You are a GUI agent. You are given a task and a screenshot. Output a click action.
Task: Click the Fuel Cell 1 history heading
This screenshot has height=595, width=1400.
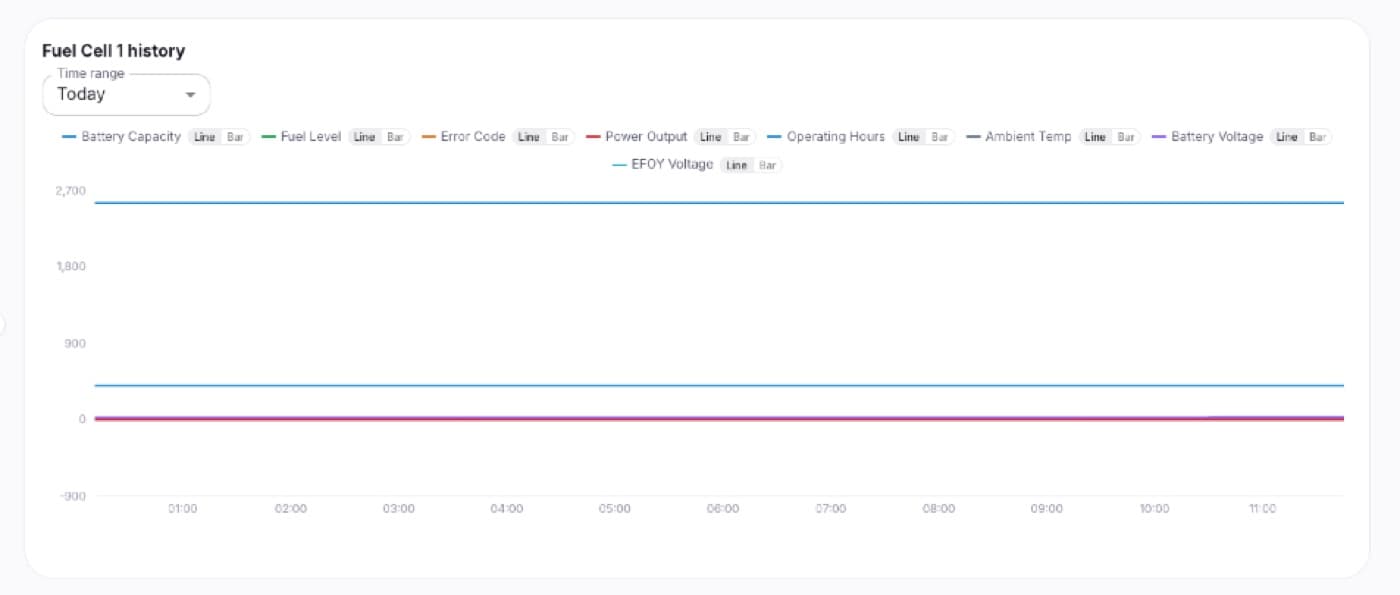point(113,51)
